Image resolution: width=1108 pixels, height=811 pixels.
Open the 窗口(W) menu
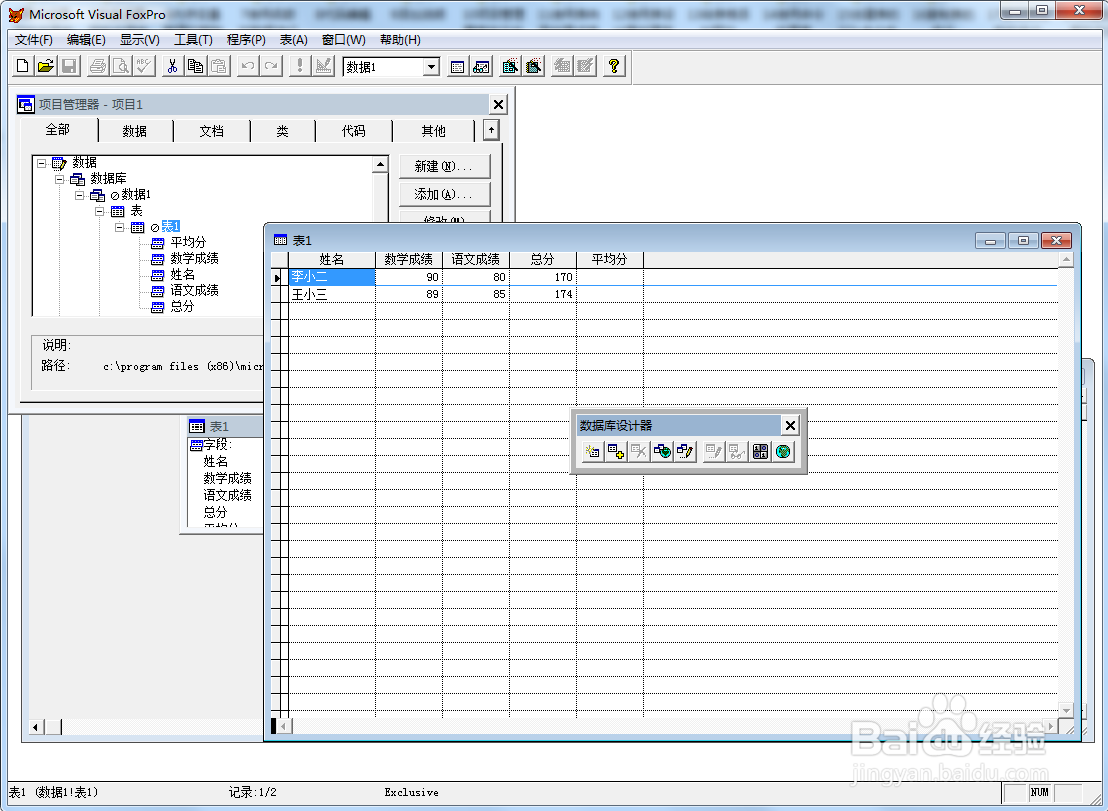343,40
